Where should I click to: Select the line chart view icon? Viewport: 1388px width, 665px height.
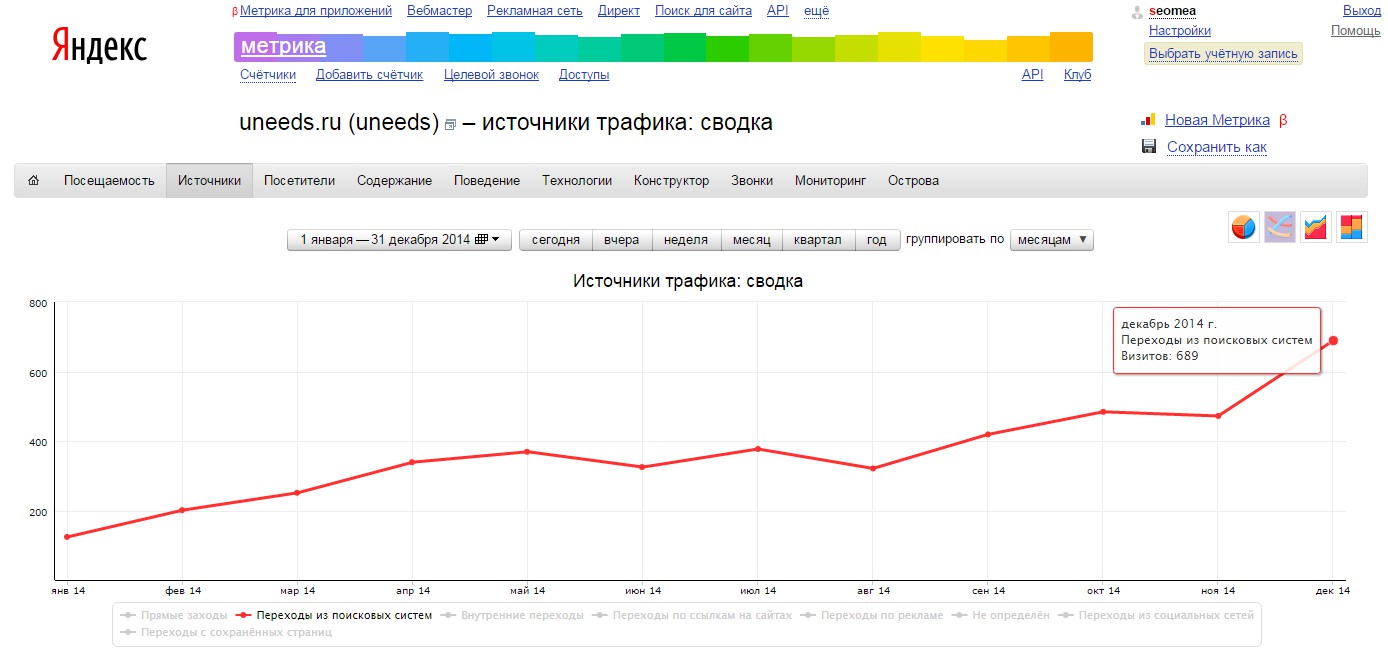[x=1279, y=227]
